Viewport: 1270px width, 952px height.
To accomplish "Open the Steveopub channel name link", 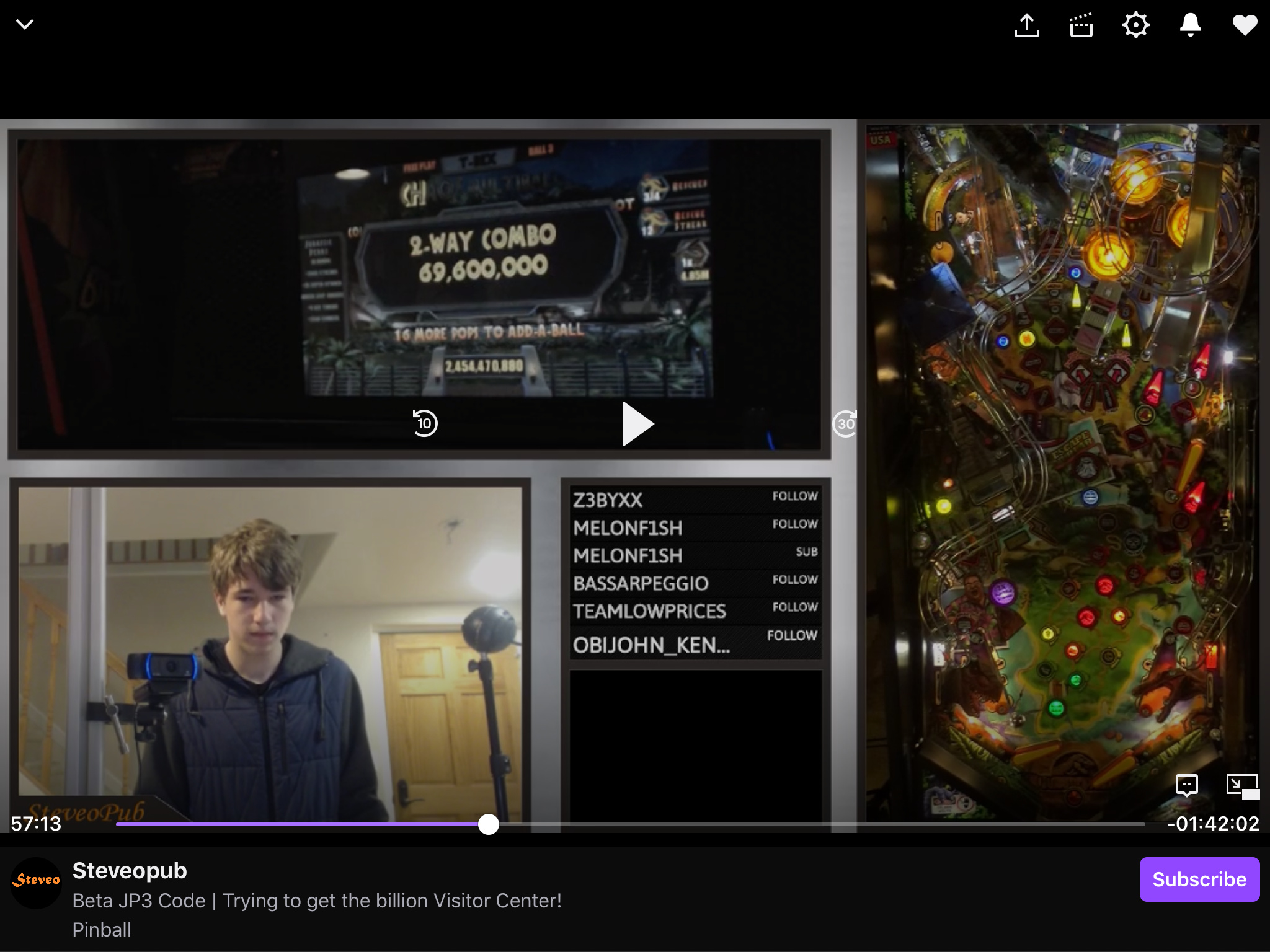I will (130, 870).
